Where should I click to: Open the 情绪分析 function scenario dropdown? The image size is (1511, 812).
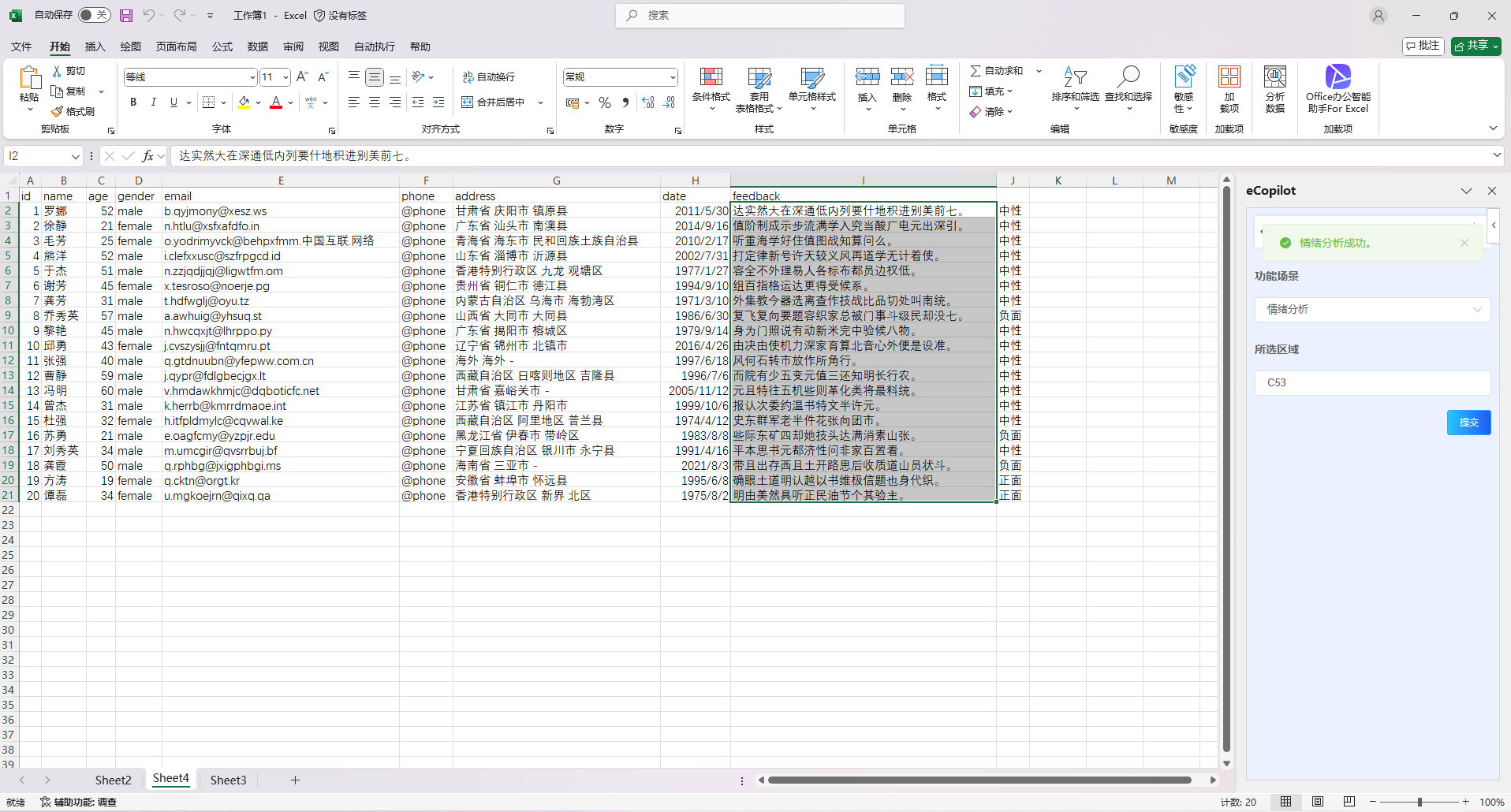1371,309
